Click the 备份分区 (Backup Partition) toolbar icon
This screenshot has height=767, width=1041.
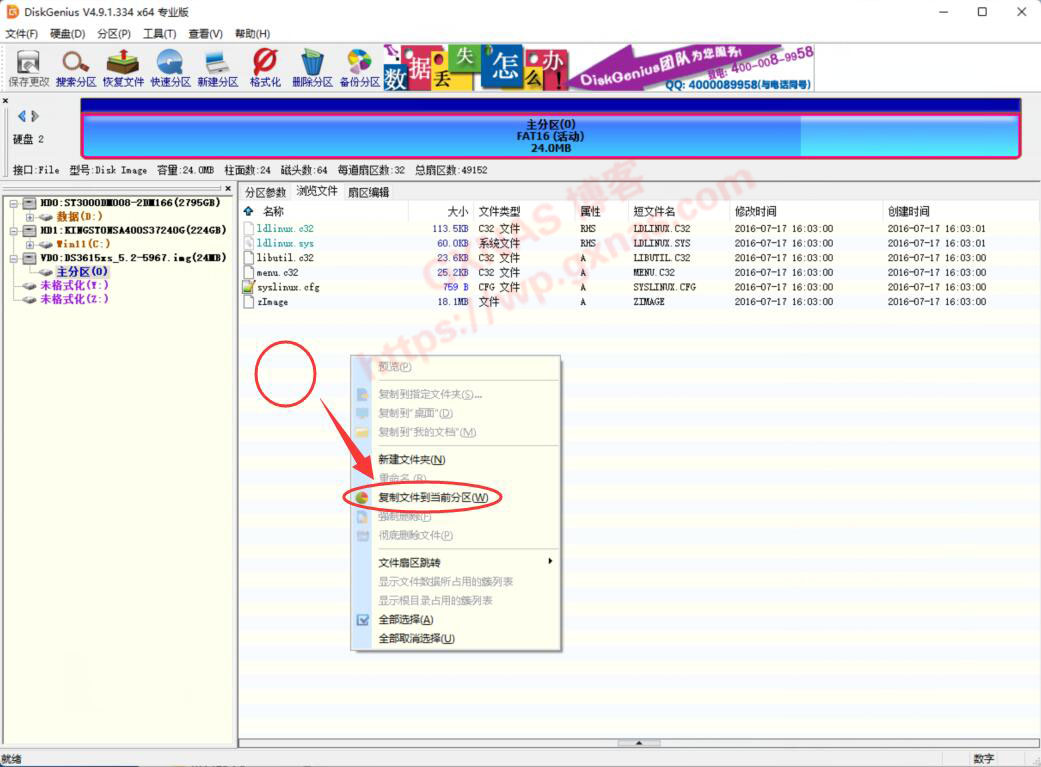(359, 67)
